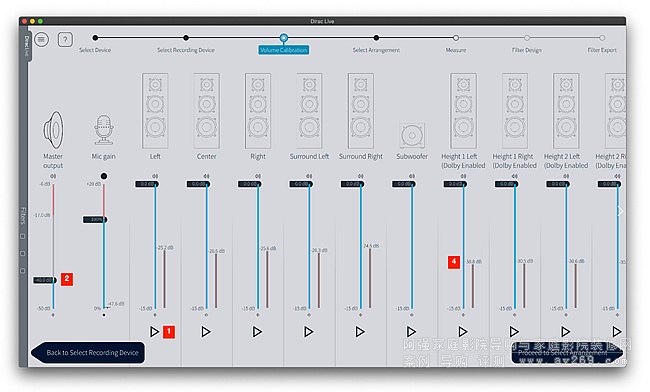This screenshot has width=650, height=392.
Task: Expand the Filters side panel
Action: 23,215
